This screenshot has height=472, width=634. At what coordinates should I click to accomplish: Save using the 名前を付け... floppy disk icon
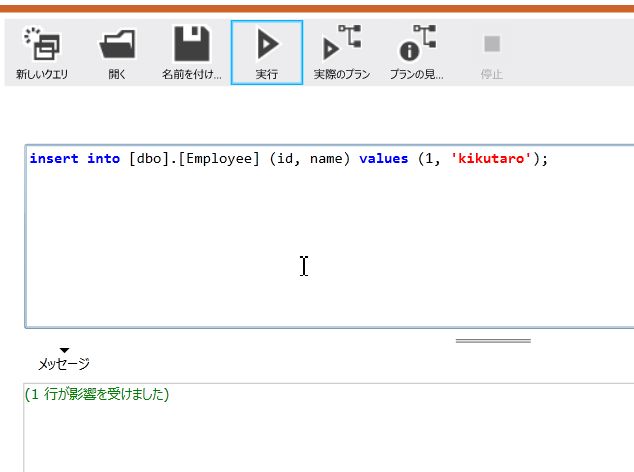[192, 44]
